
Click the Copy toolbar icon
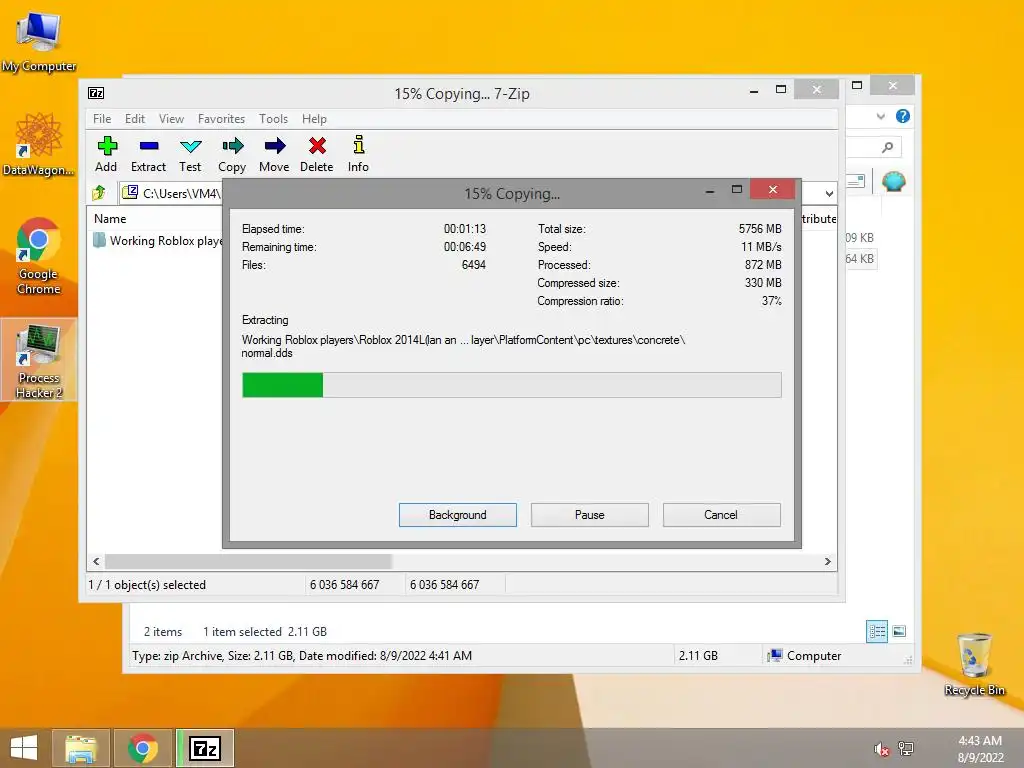pyautogui.click(x=232, y=153)
